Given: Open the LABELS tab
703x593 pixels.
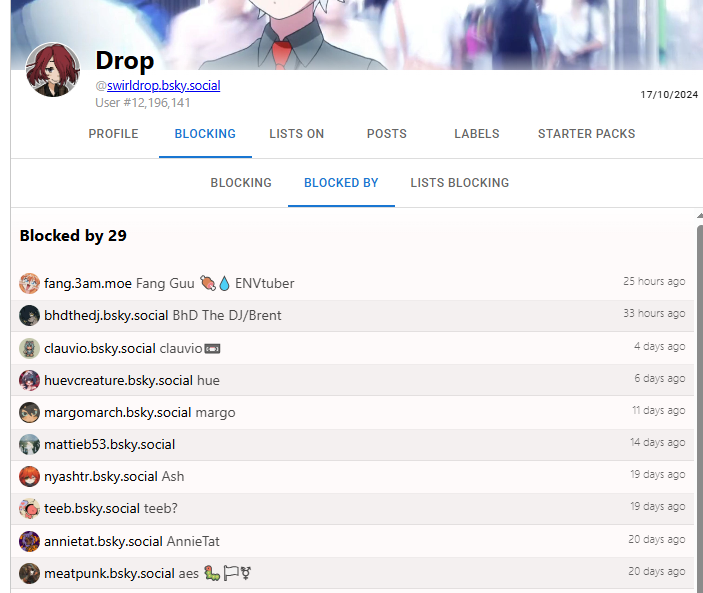Looking at the screenshot, I should [x=477, y=134].
